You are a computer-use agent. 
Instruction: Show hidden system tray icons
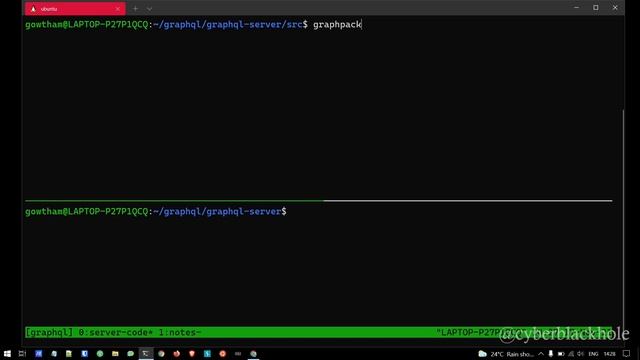[x=541, y=354]
